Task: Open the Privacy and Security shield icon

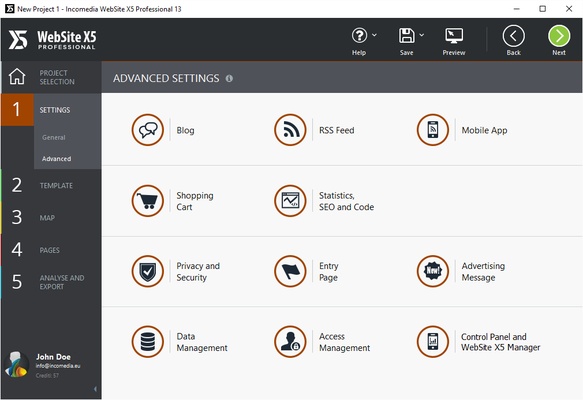Action: [x=148, y=271]
